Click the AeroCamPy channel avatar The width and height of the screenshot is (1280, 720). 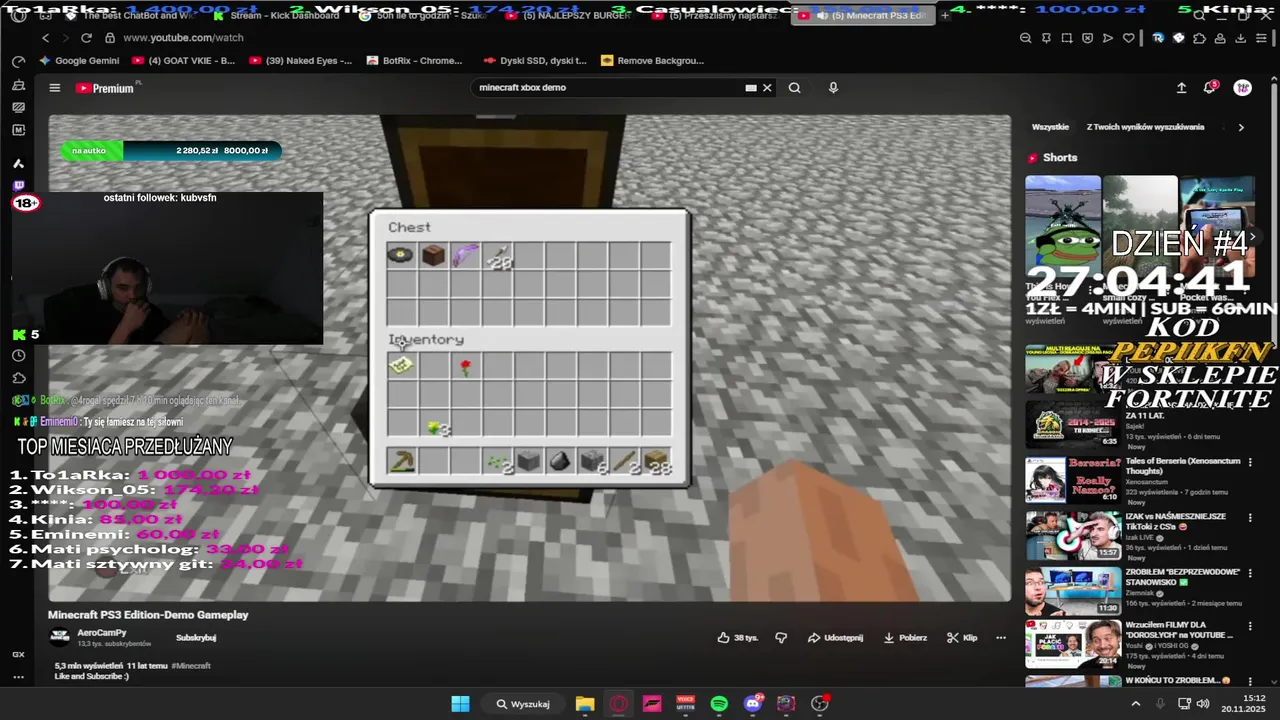point(59,636)
